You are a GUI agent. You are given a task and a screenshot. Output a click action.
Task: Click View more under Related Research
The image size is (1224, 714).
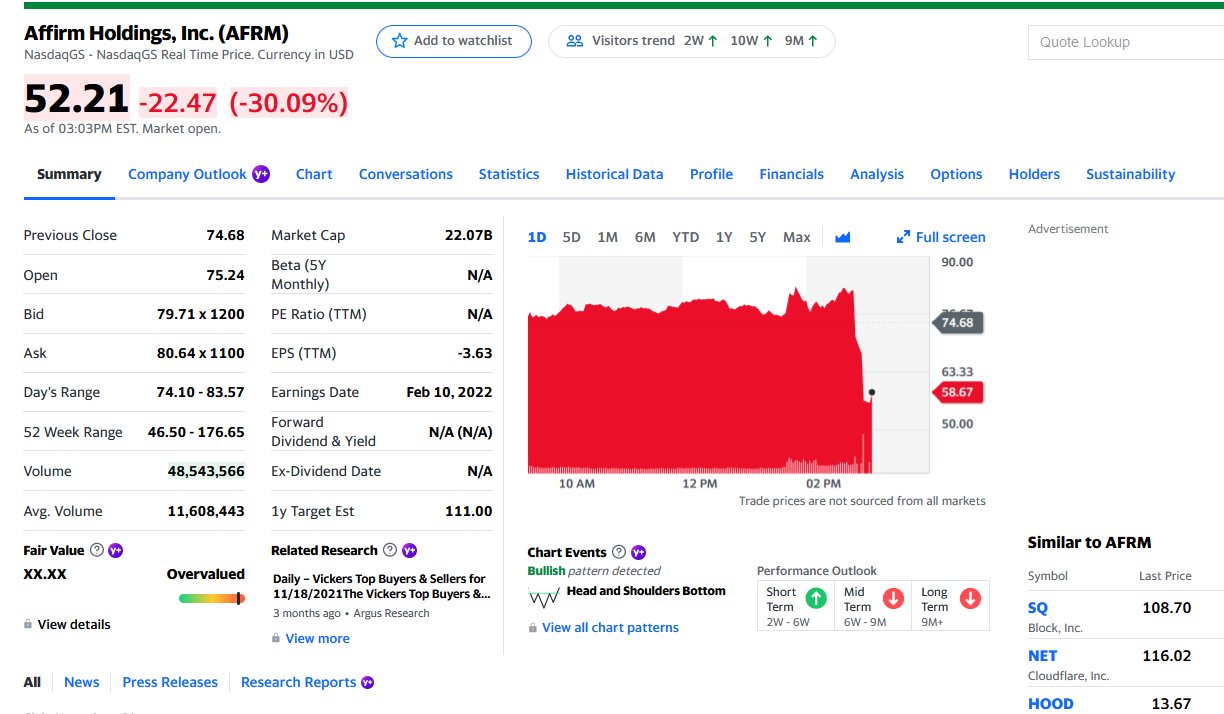[318, 638]
